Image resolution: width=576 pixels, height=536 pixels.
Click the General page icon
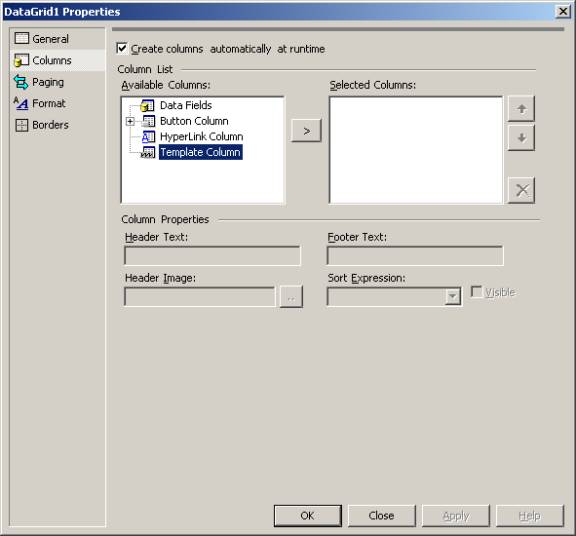[21, 38]
